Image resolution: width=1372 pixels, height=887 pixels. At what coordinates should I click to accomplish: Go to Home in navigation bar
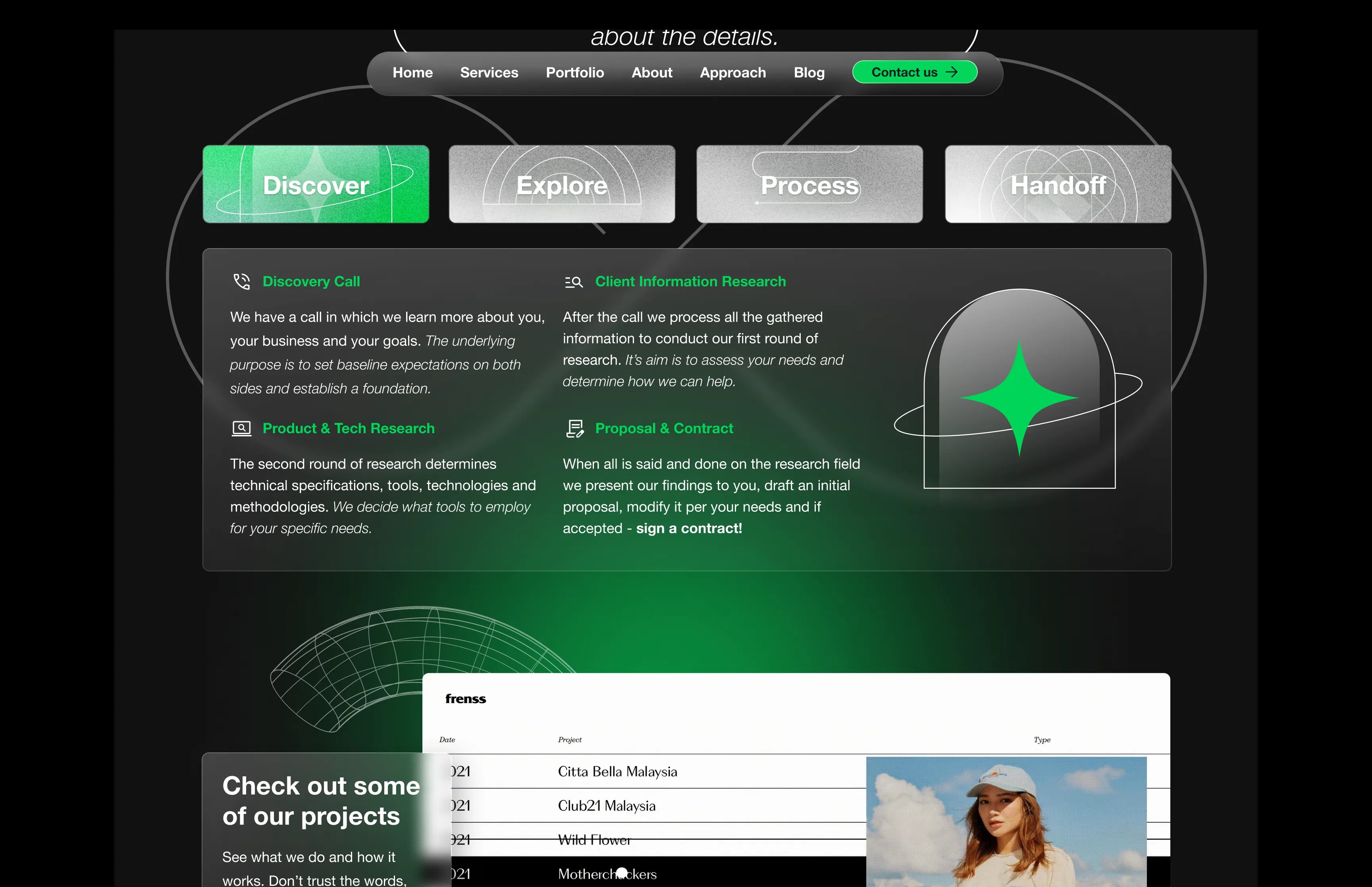412,73
